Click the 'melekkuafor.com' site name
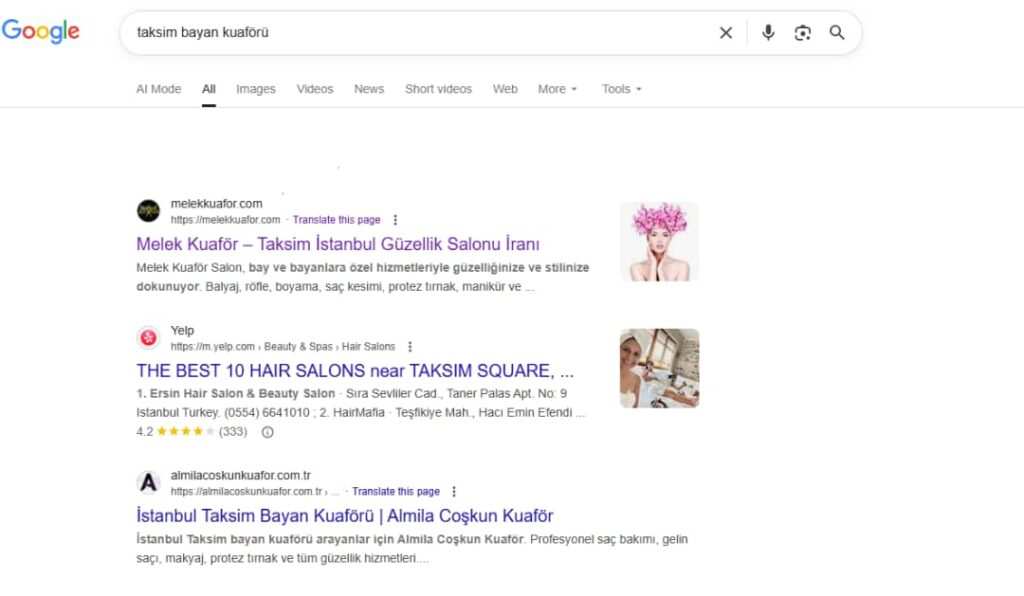The height and width of the screenshot is (596, 1024). pos(216,204)
